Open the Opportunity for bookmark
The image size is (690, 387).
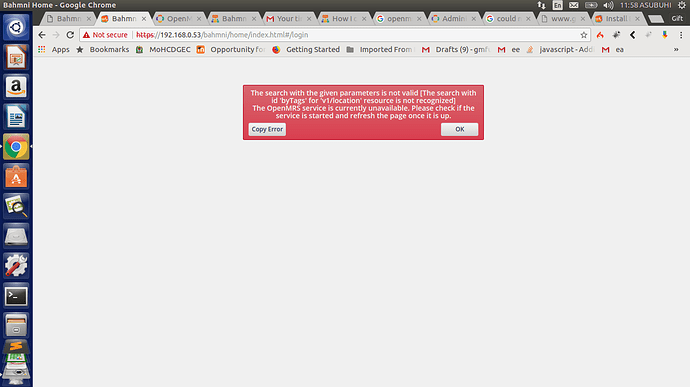231,50
